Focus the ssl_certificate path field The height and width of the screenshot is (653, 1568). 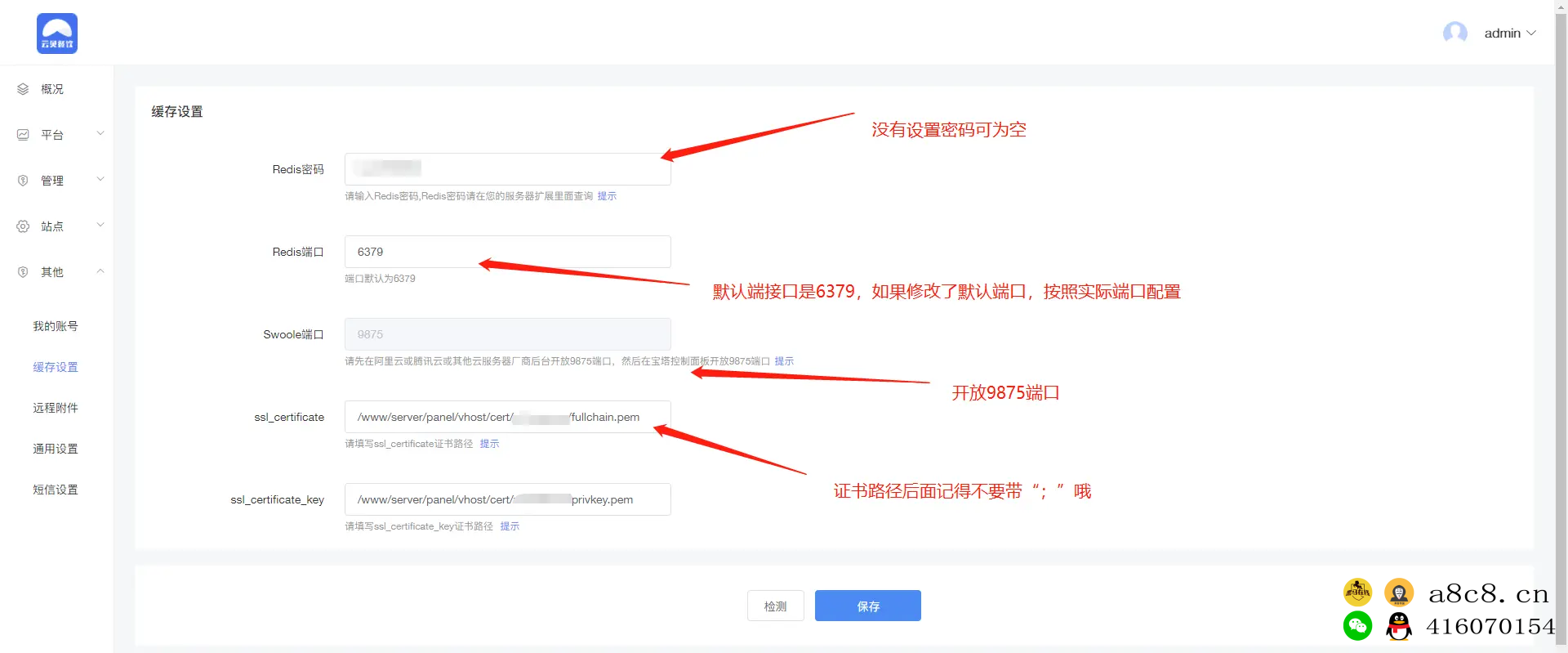(x=507, y=417)
